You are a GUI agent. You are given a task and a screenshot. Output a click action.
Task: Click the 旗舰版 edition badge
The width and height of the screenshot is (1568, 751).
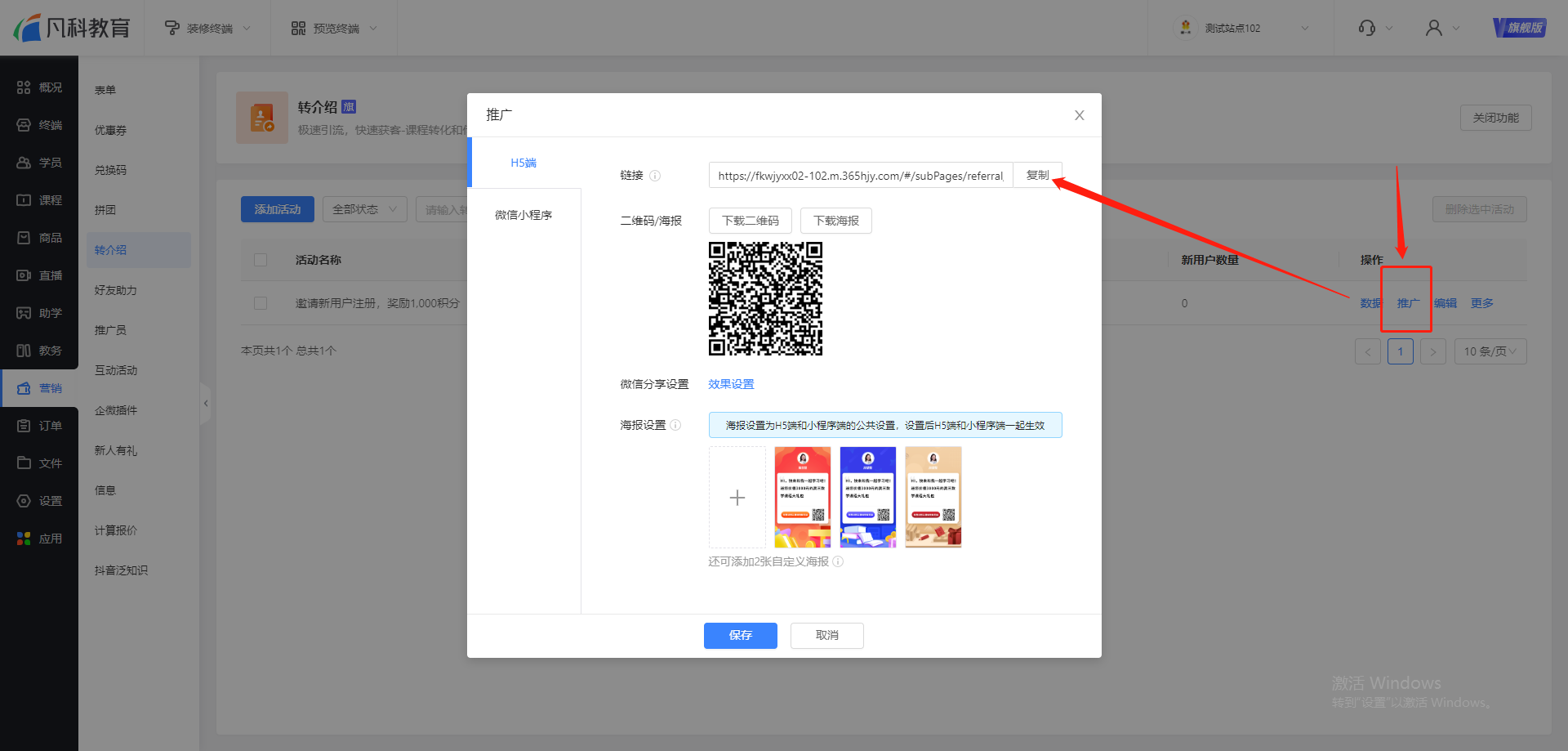pos(1520,28)
